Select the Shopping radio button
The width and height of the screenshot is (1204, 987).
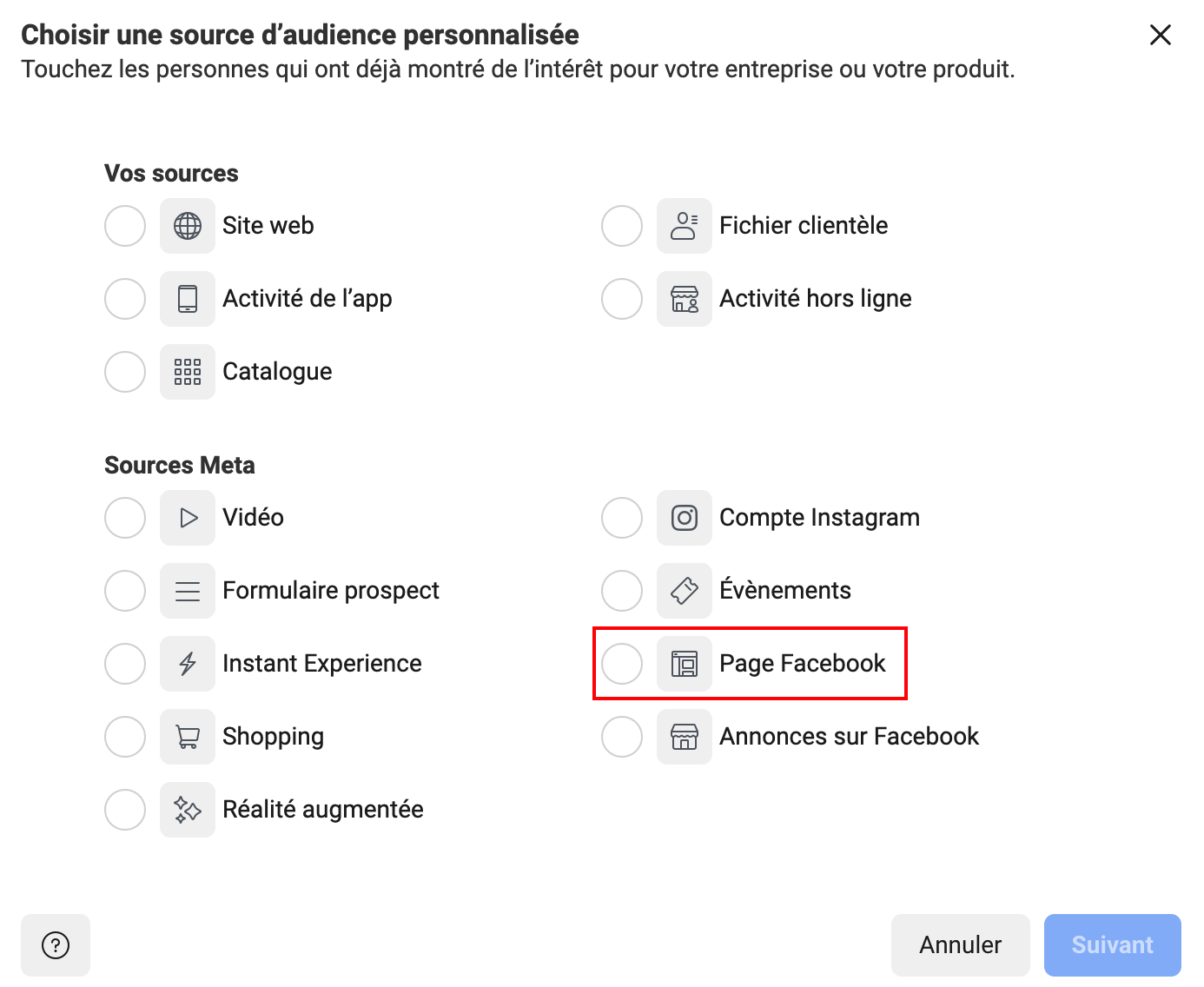tap(125, 737)
